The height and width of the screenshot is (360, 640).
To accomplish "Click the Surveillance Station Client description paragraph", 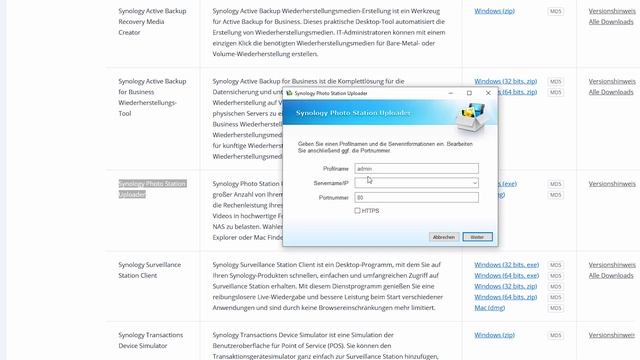I will click(x=328, y=286).
